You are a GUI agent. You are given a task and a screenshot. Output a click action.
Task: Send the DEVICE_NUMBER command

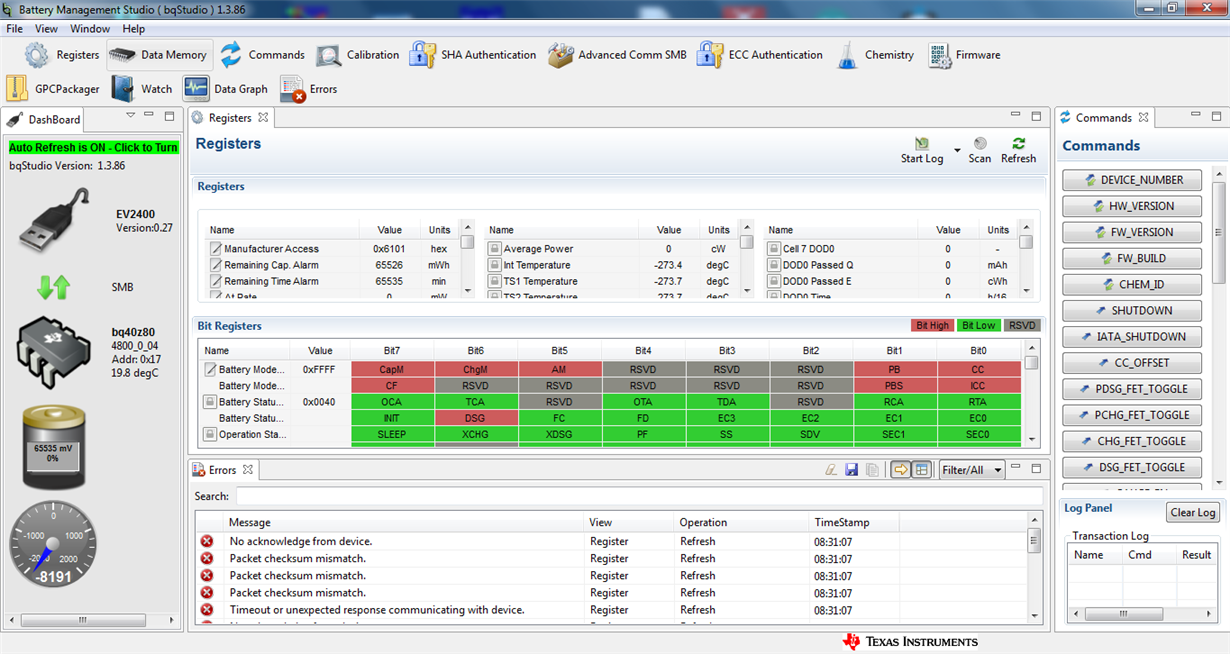pos(1130,180)
